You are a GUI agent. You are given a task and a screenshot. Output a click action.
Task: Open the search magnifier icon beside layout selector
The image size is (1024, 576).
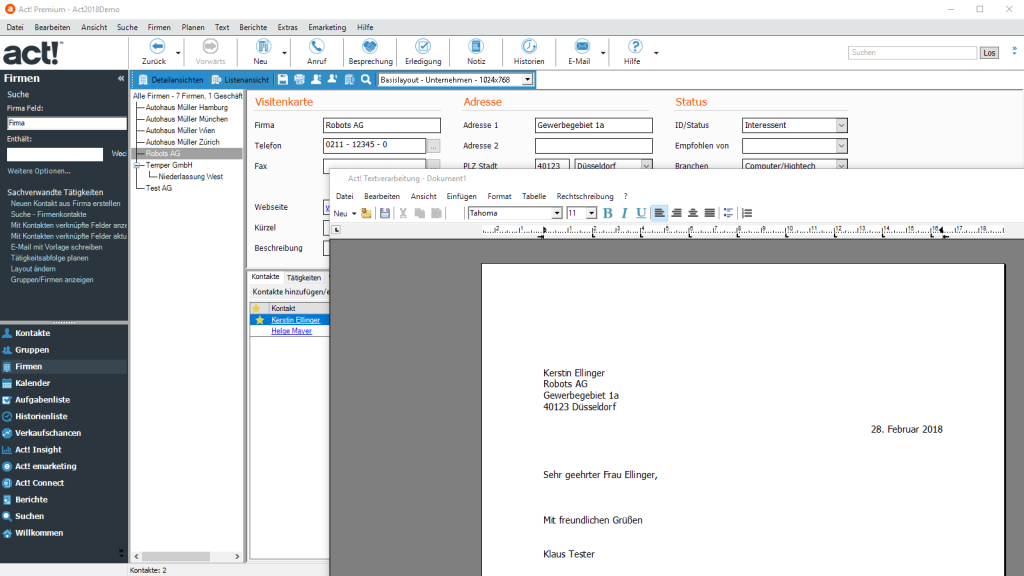tap(366, 79)
